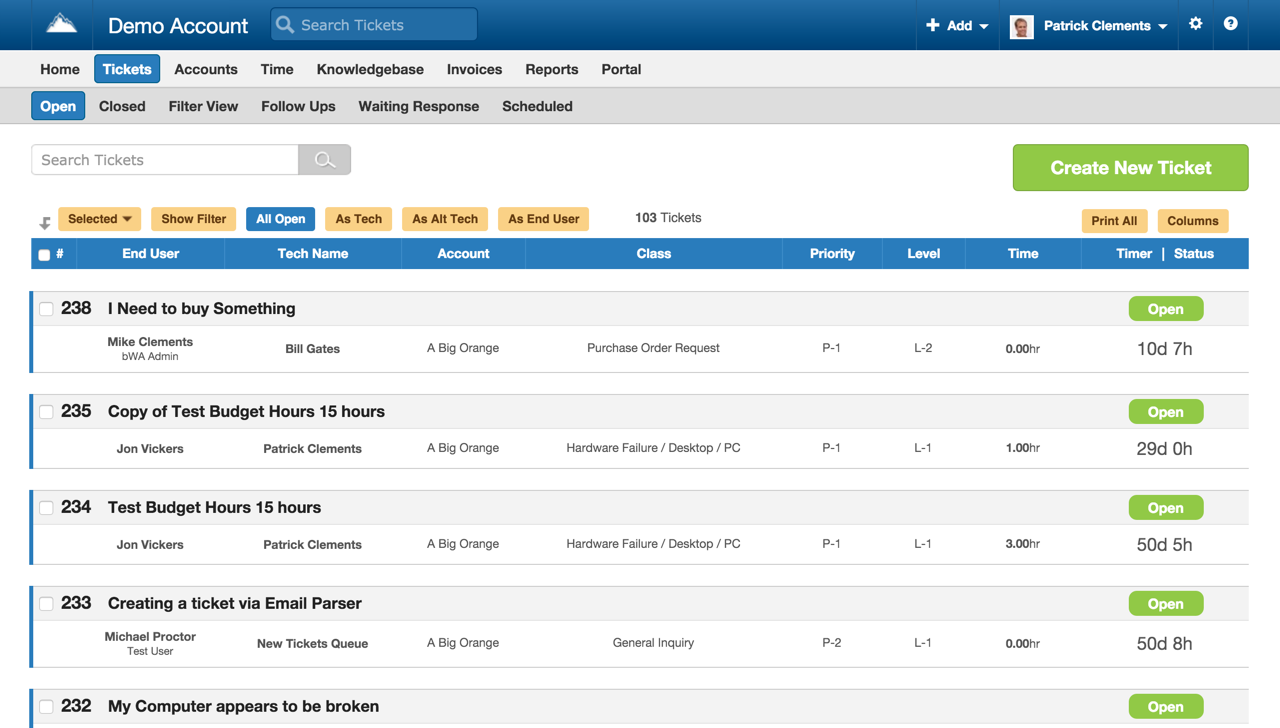Click into the Search Tickets field below the tabs
The image size is (1280, 728).
(x=165, y=160)
